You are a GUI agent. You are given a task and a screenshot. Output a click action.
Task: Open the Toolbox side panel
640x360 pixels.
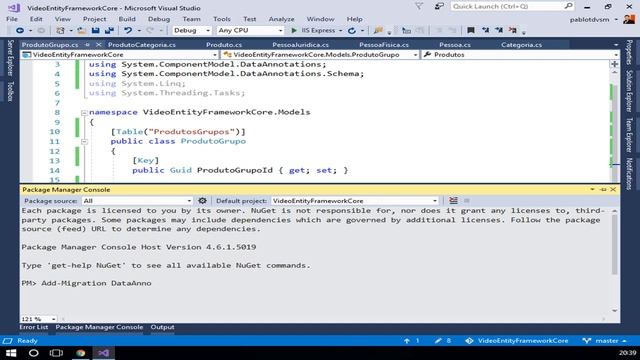(10, 91)
